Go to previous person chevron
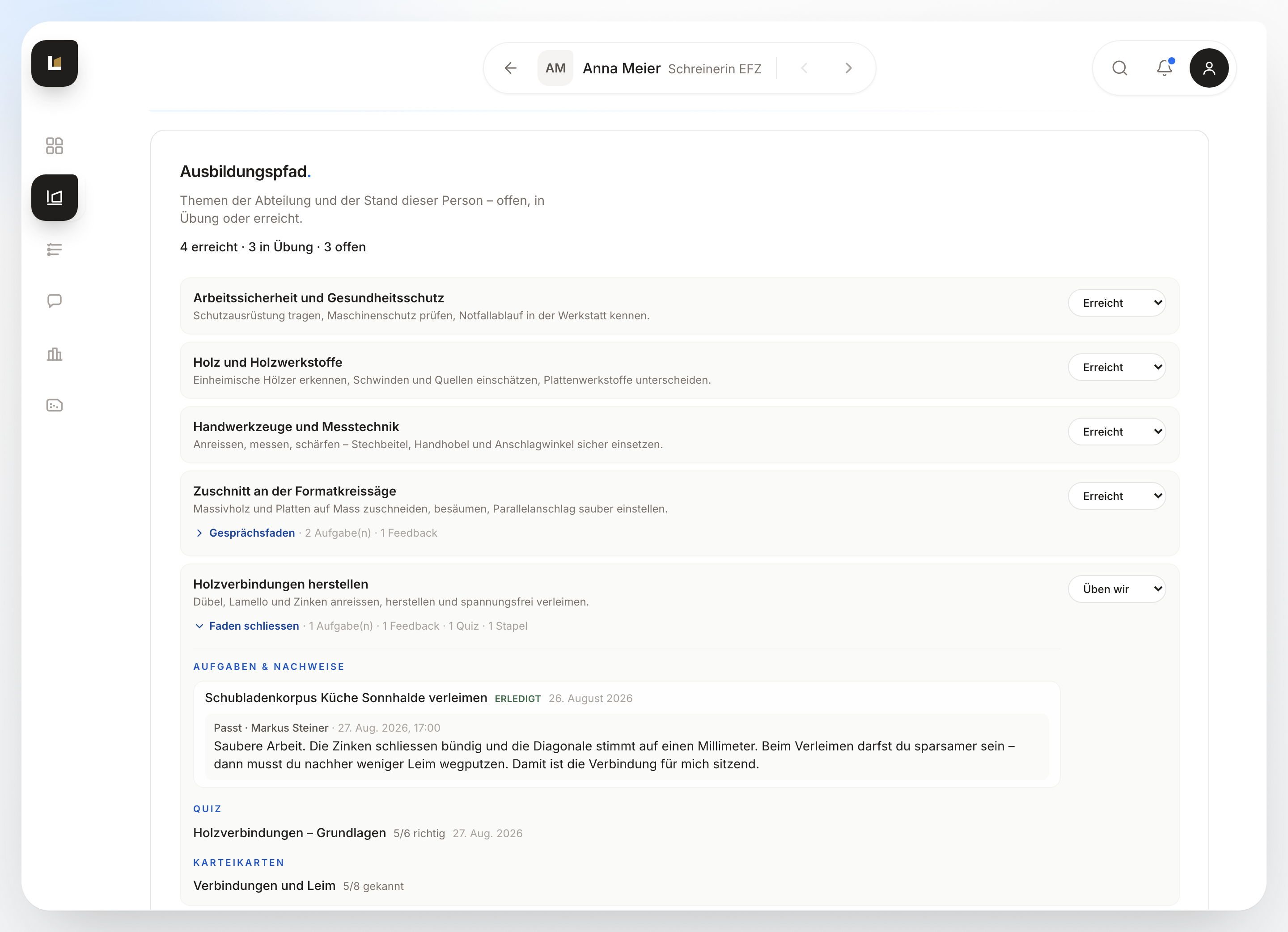Image resolution: width=1288 pixels, height=932 pixels. (804, 68)
